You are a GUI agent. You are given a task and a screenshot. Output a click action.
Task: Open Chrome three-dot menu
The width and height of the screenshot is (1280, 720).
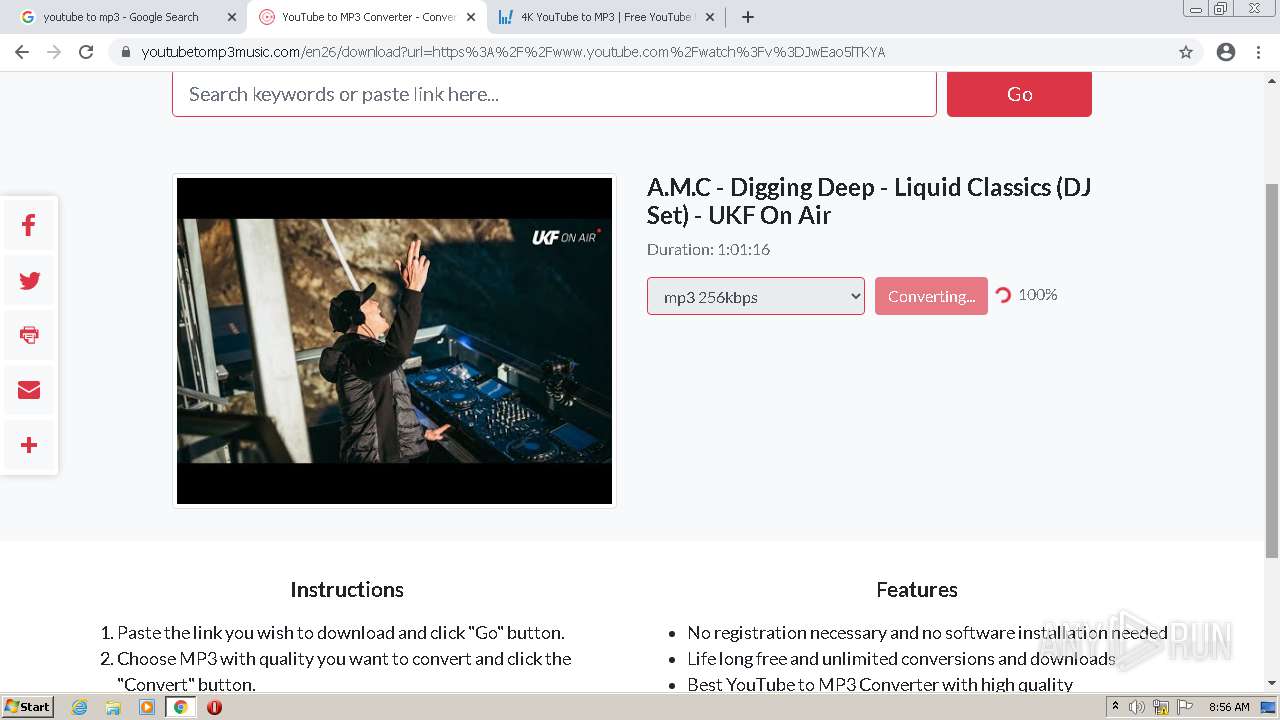(1258, 52)
